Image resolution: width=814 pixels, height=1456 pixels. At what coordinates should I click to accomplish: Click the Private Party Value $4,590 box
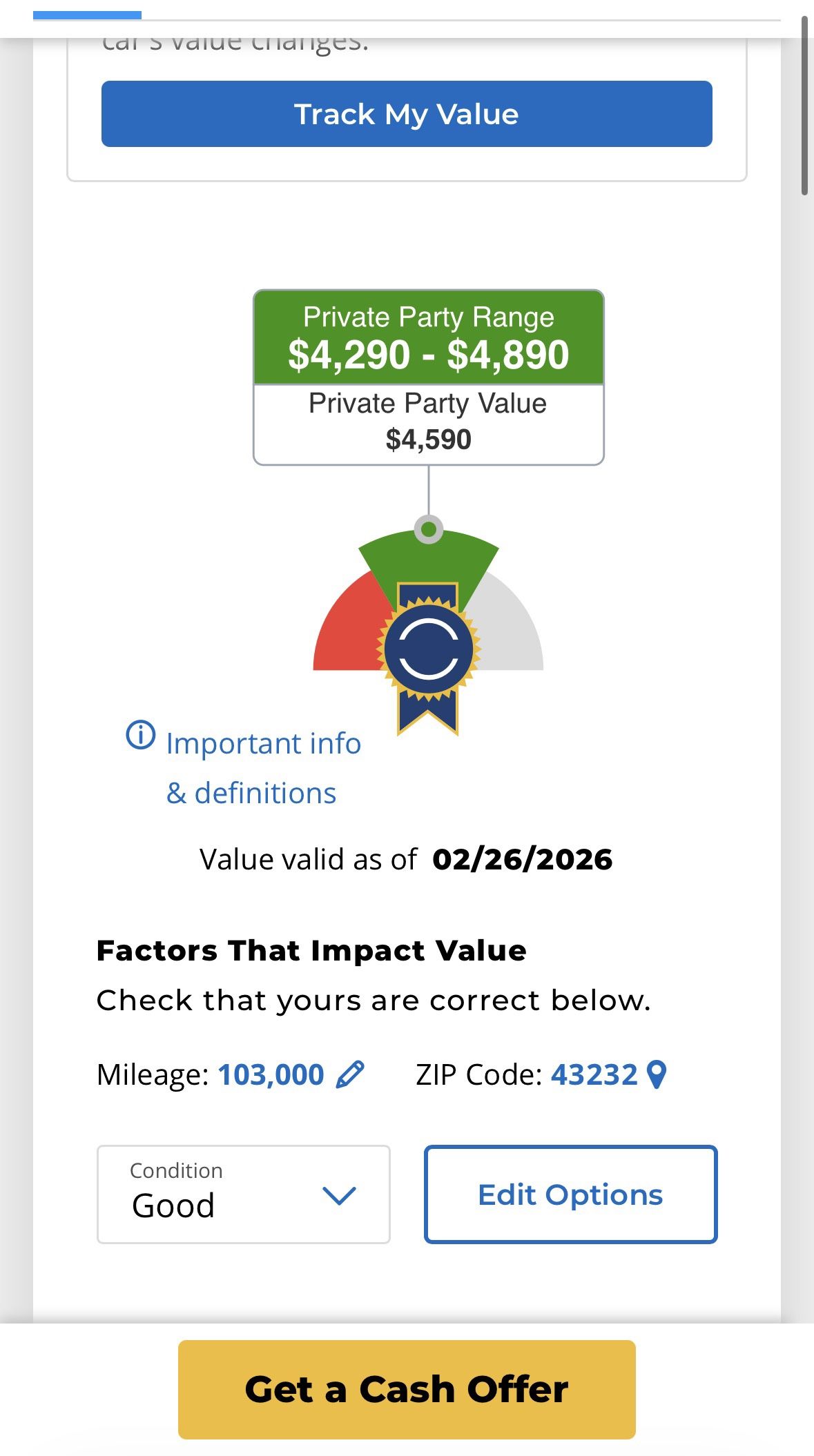(x=429, y=424)
